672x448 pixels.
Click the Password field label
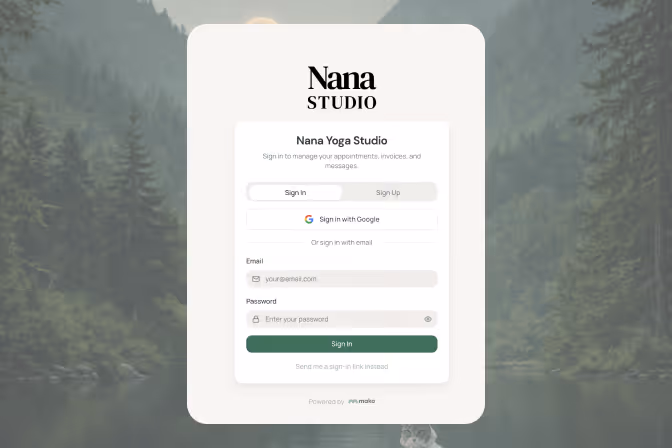click(x=261, y=301)
